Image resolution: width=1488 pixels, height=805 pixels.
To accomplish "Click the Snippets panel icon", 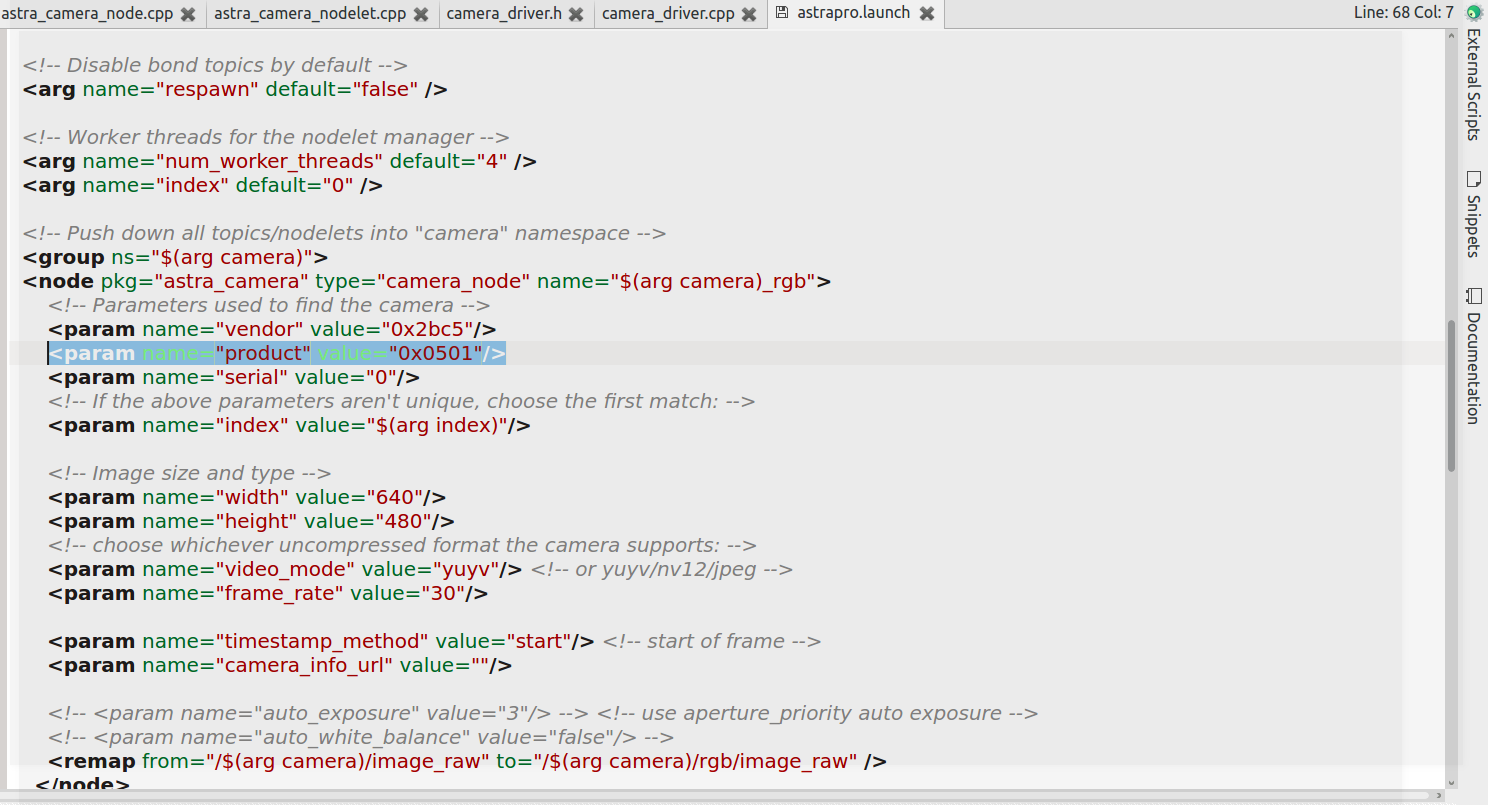I will click(1474, 179).
